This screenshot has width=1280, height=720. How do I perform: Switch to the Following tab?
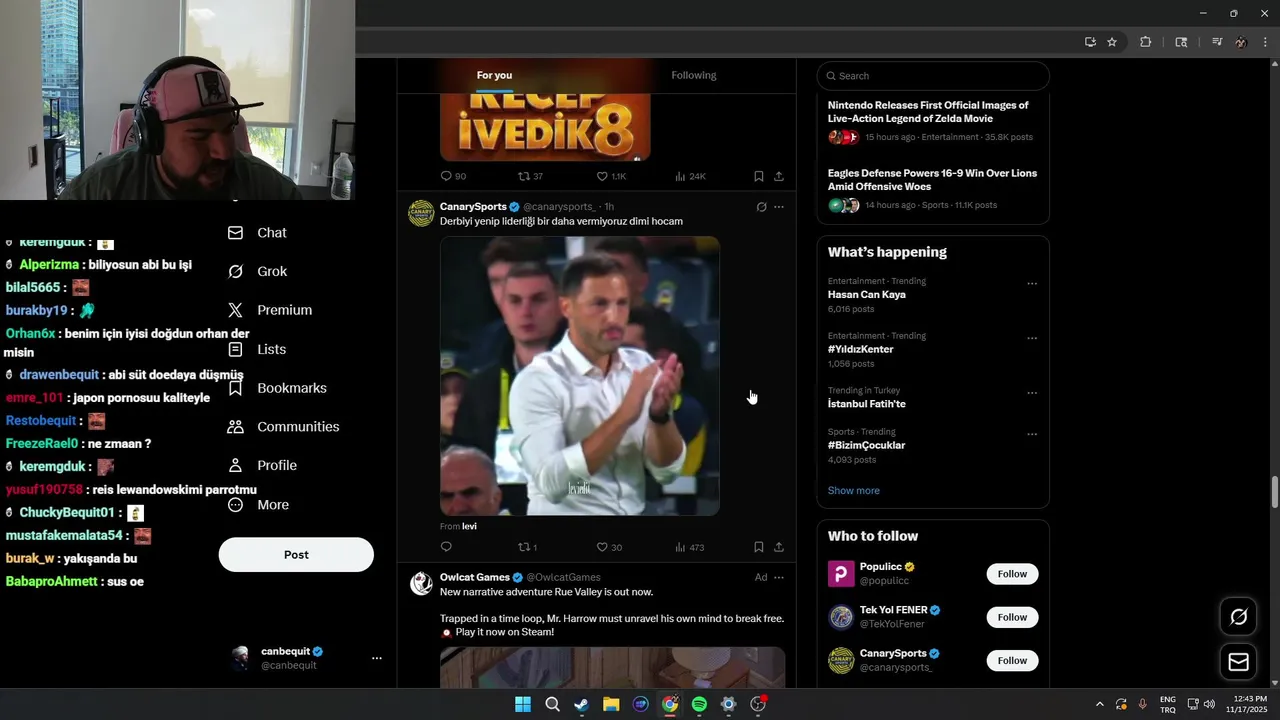pyautogui.click(x=693, y=75)
